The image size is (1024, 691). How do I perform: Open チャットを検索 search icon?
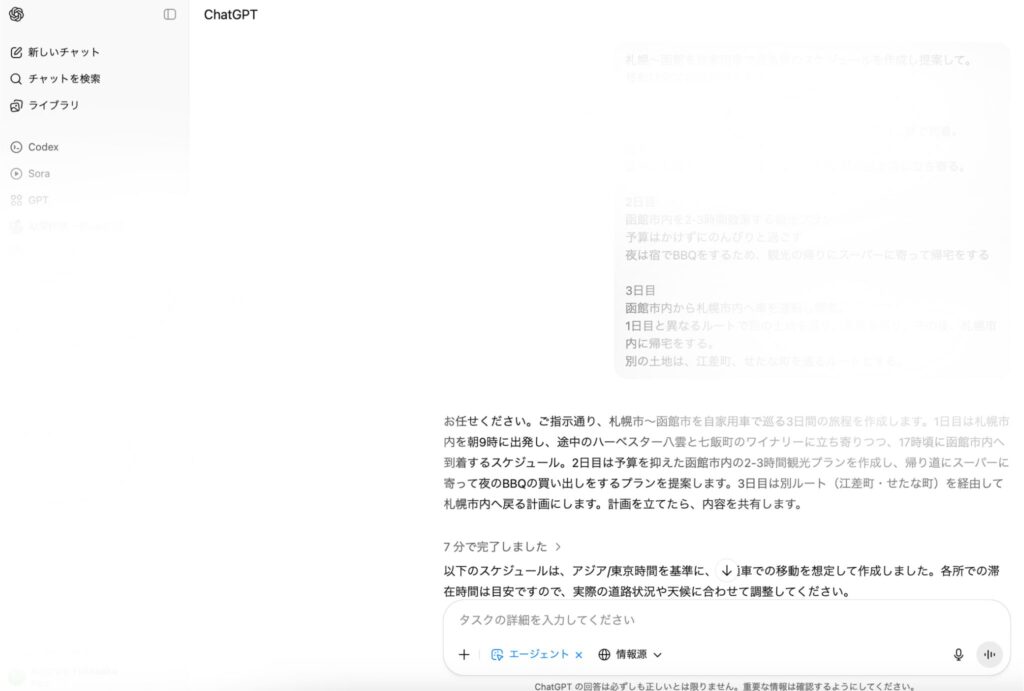tap(16, 79)
